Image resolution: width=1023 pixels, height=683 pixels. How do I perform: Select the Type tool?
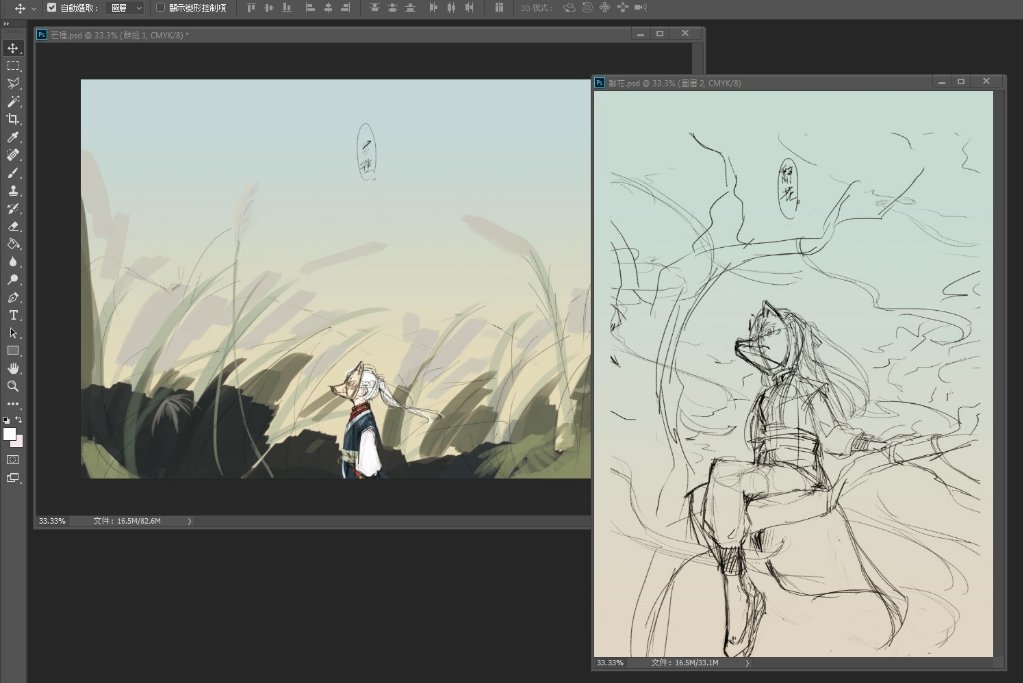[13, 315]
